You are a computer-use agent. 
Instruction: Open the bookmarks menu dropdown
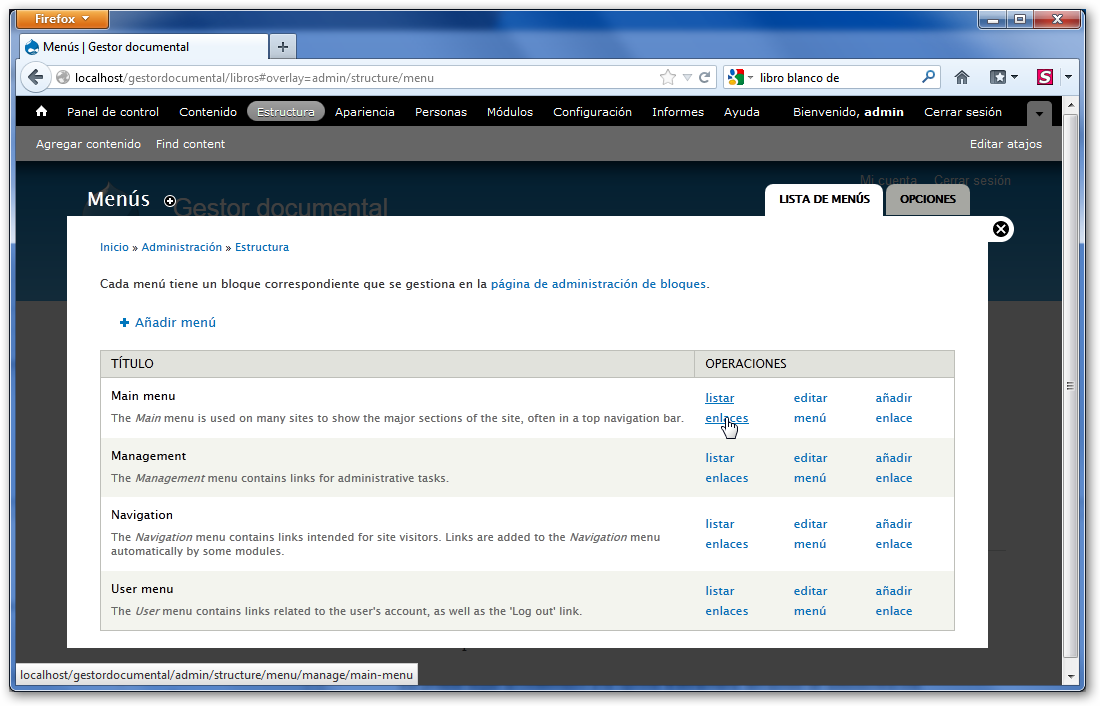1003,77
